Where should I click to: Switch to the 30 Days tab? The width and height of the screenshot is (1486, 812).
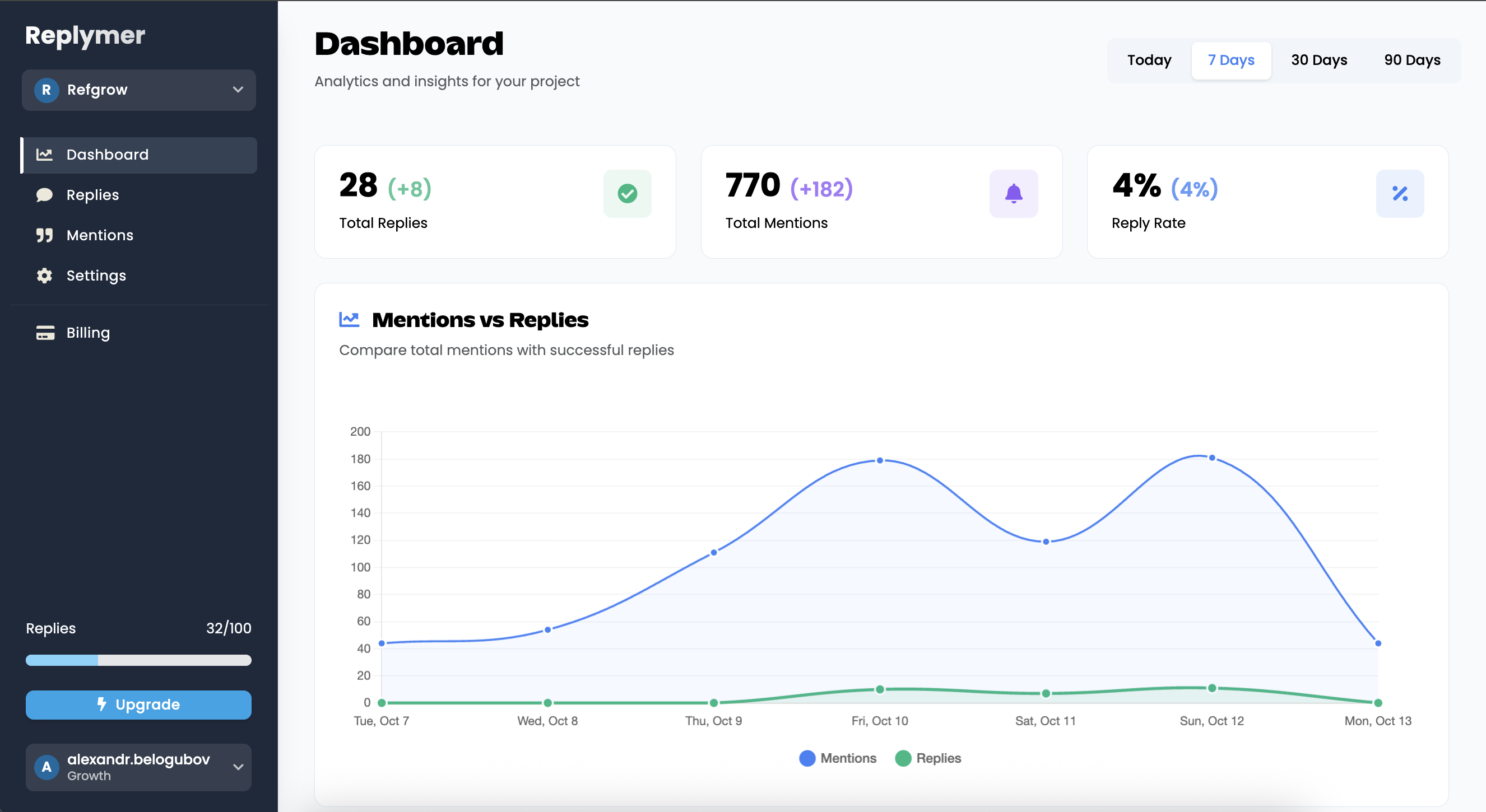(1318, 60)
